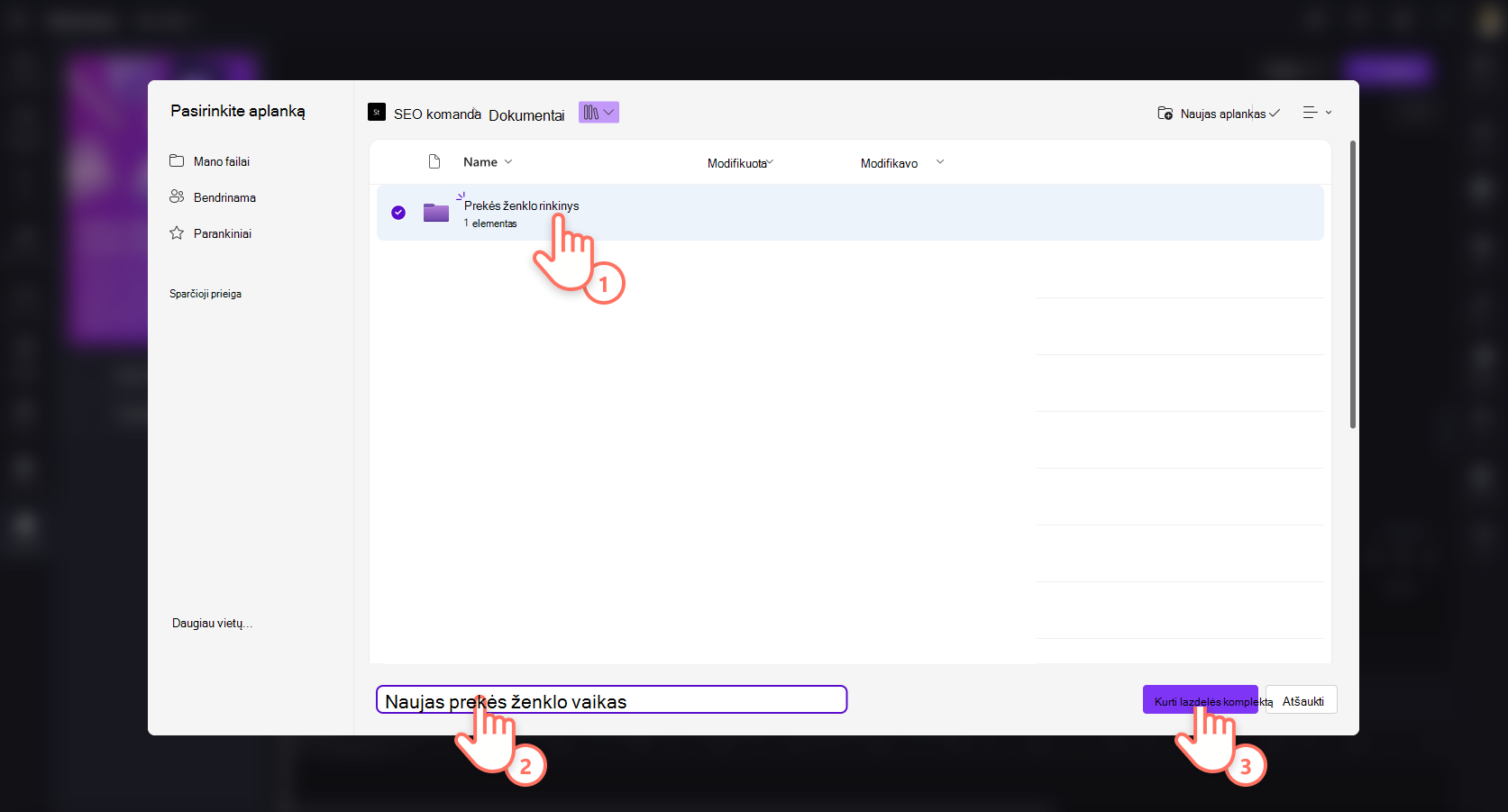Viewport: 1508px width, 812px height.
Task: Click the Parankiniai star icon
Action: coord(177,233)
